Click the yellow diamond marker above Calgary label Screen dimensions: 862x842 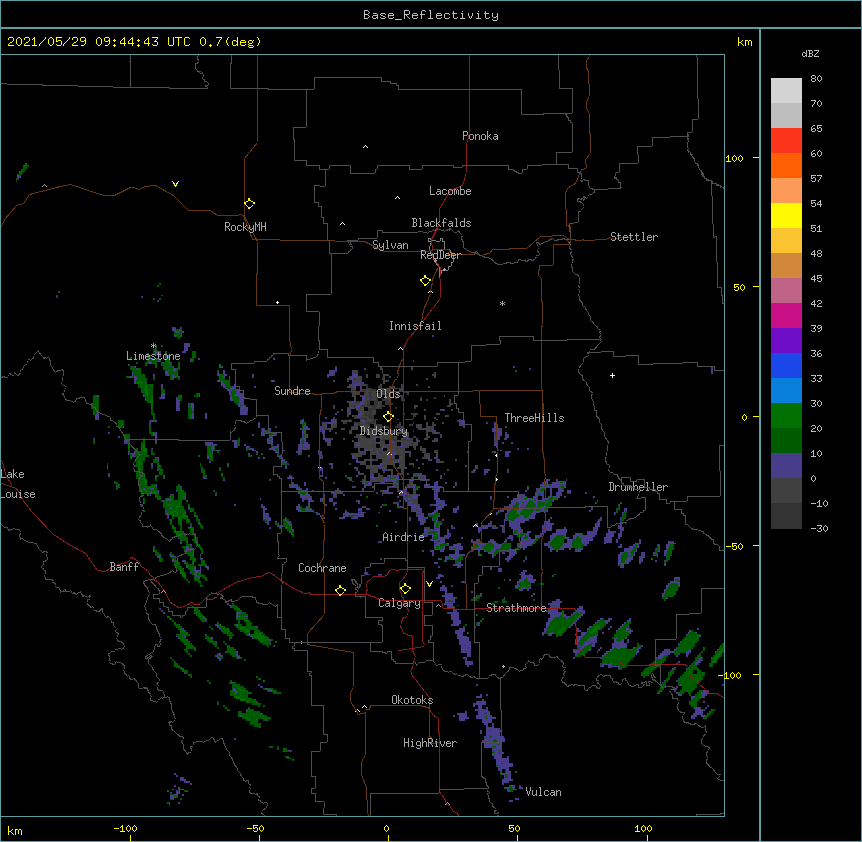coord(405,588)
